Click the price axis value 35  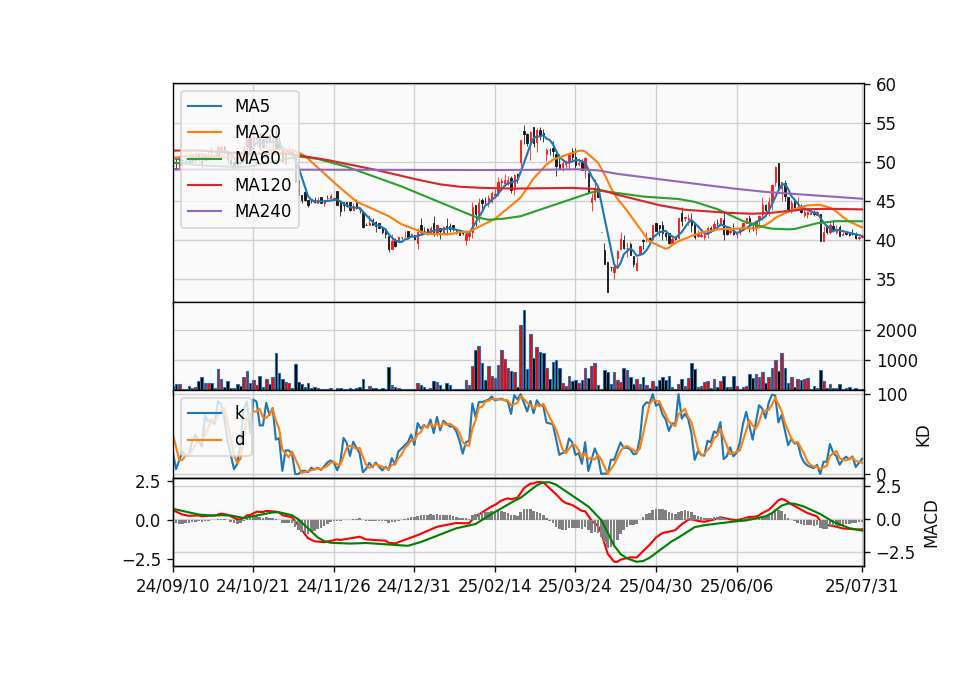click(x=885, y=280)
